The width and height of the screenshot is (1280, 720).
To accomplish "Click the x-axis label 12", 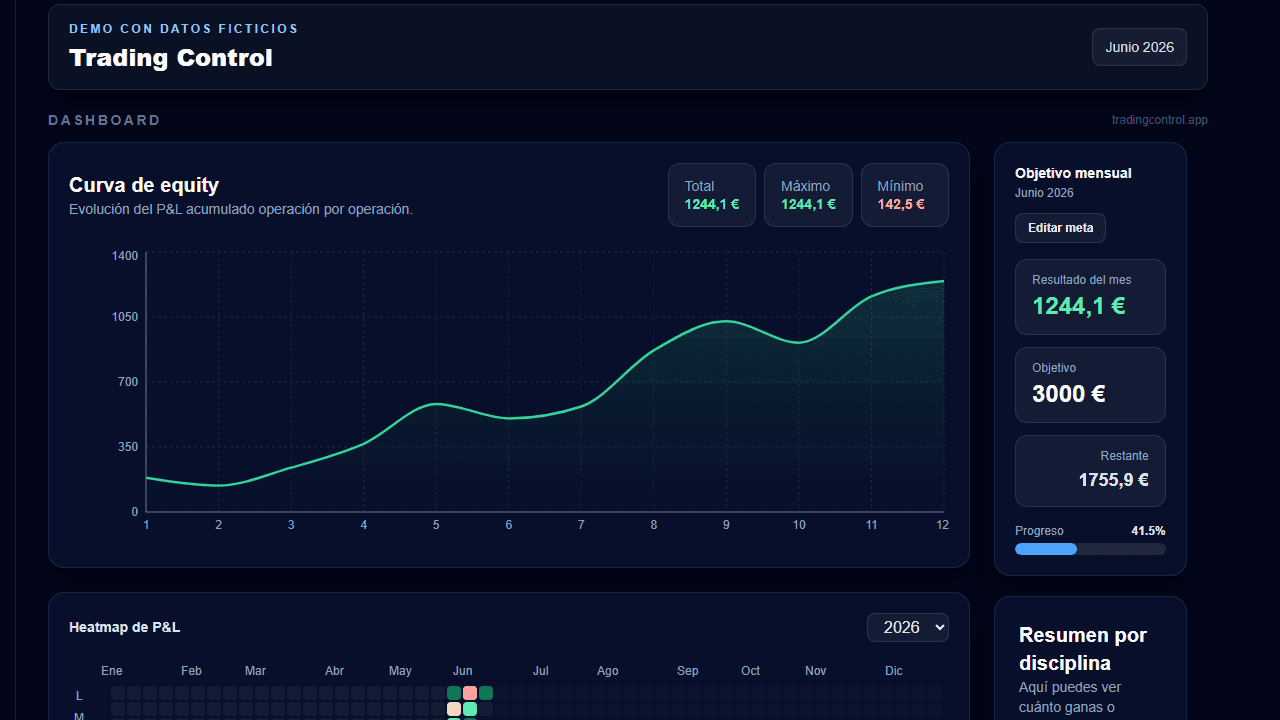I will (942, 525).
